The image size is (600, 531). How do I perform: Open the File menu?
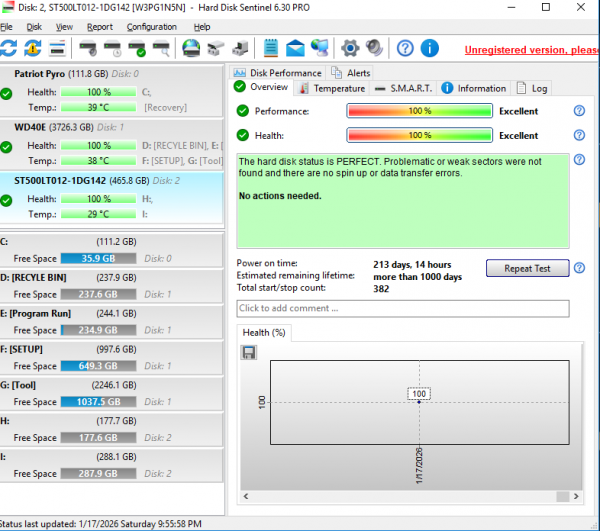[x=6, y=27]
